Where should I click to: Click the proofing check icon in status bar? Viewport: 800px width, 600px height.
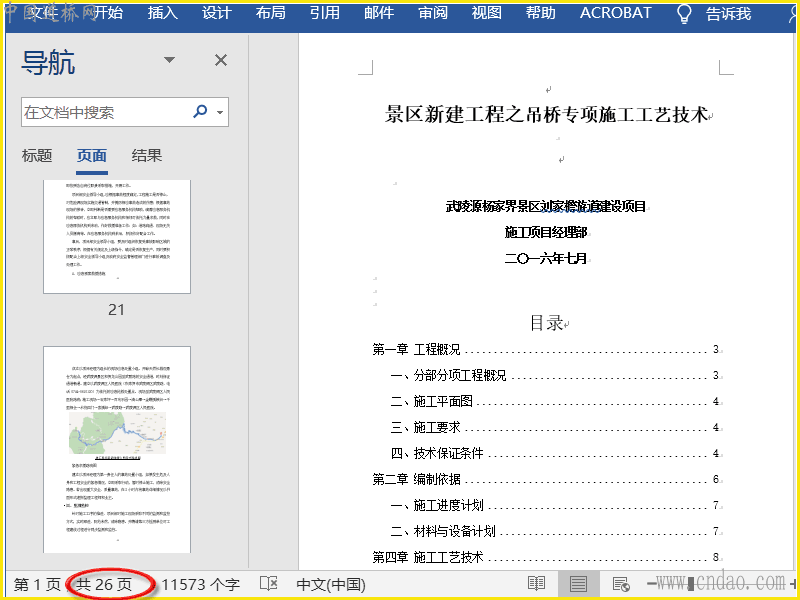click(x=268, y=584)
